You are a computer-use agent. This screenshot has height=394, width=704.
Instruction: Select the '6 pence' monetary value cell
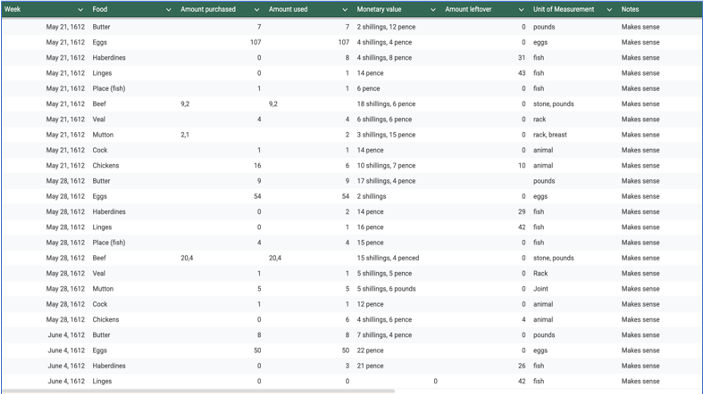[x=368, y=88]
